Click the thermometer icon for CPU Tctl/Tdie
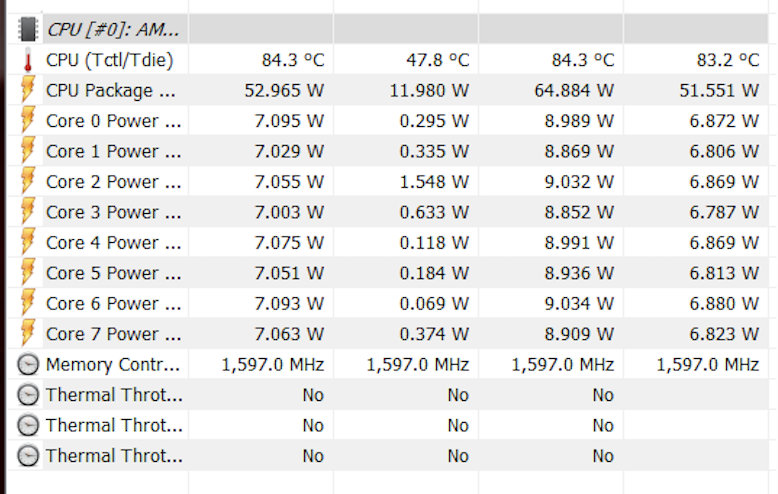 pyautogui.click(x=28, y=60)
